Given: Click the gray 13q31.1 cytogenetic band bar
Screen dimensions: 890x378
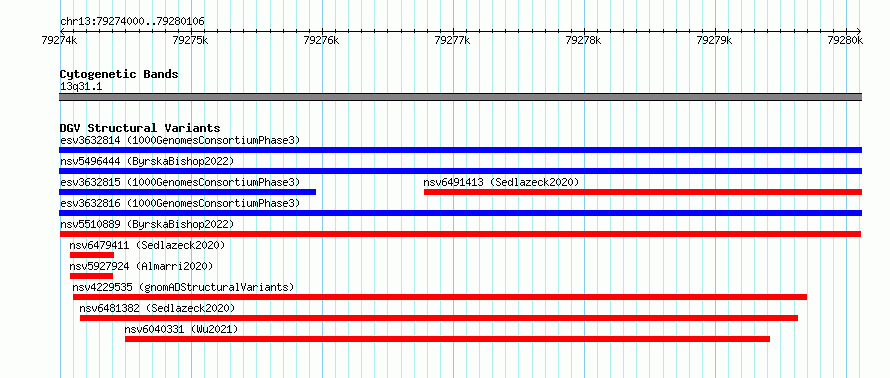Looking at the screenshot, I should 460,97.
